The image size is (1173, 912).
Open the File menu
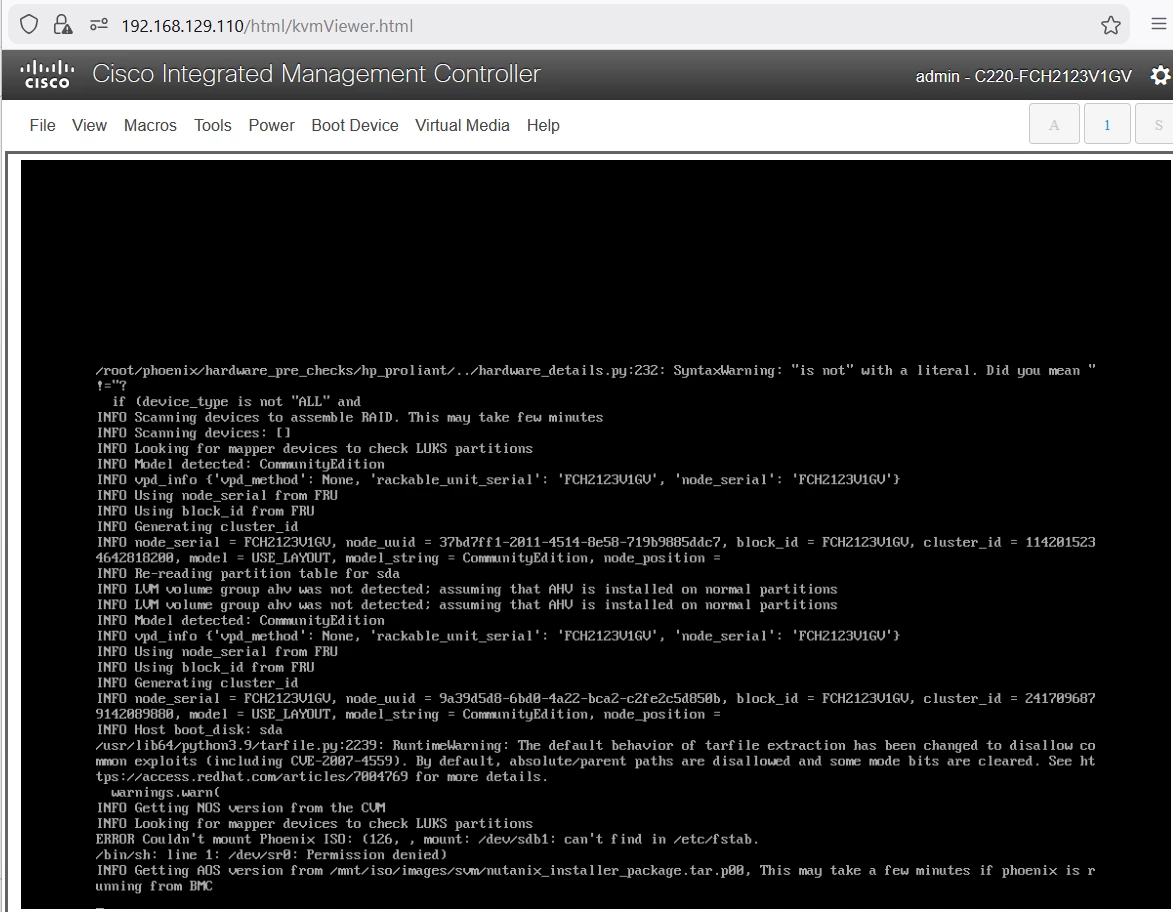point(43,125)
